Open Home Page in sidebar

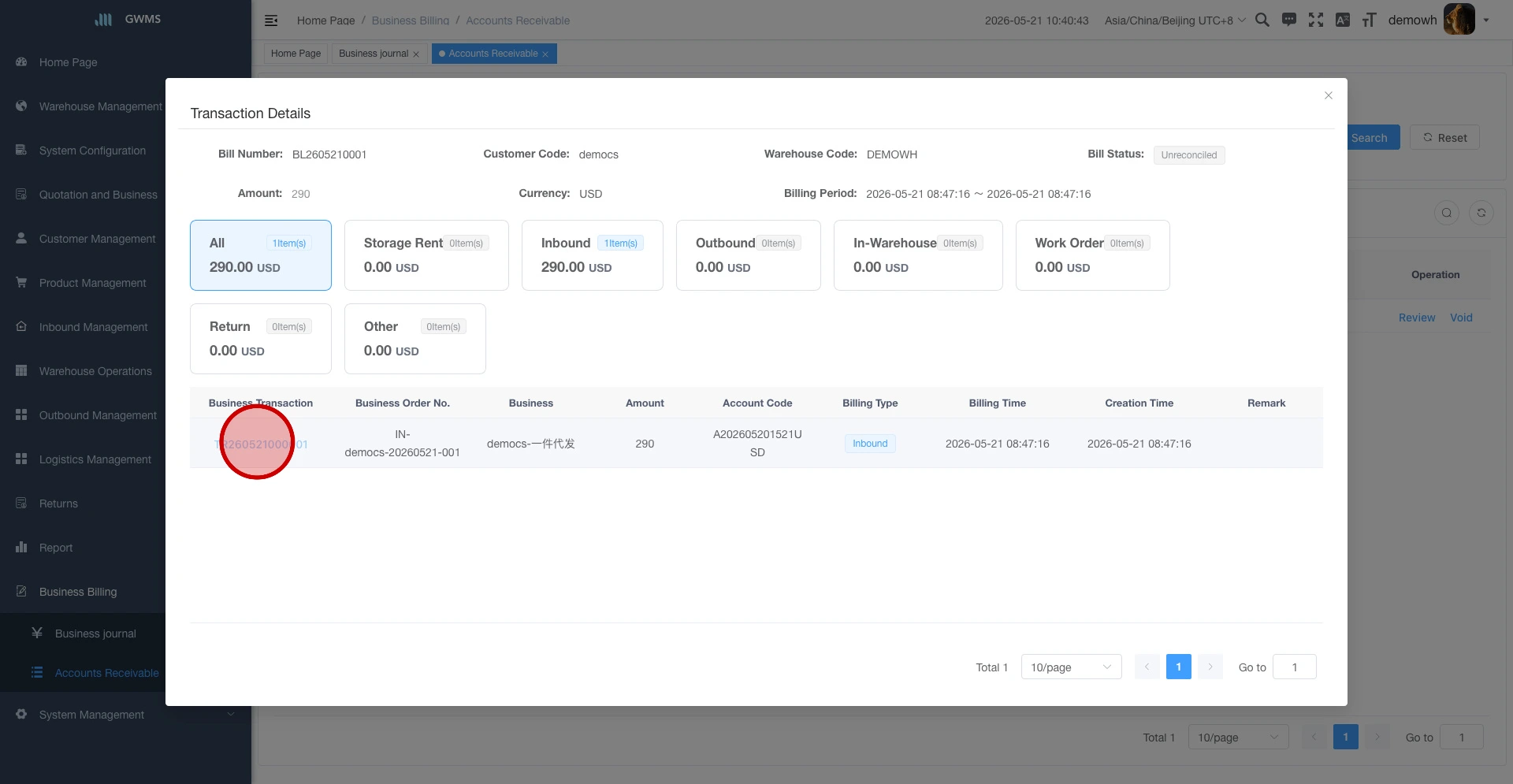(x=69, y=62)
